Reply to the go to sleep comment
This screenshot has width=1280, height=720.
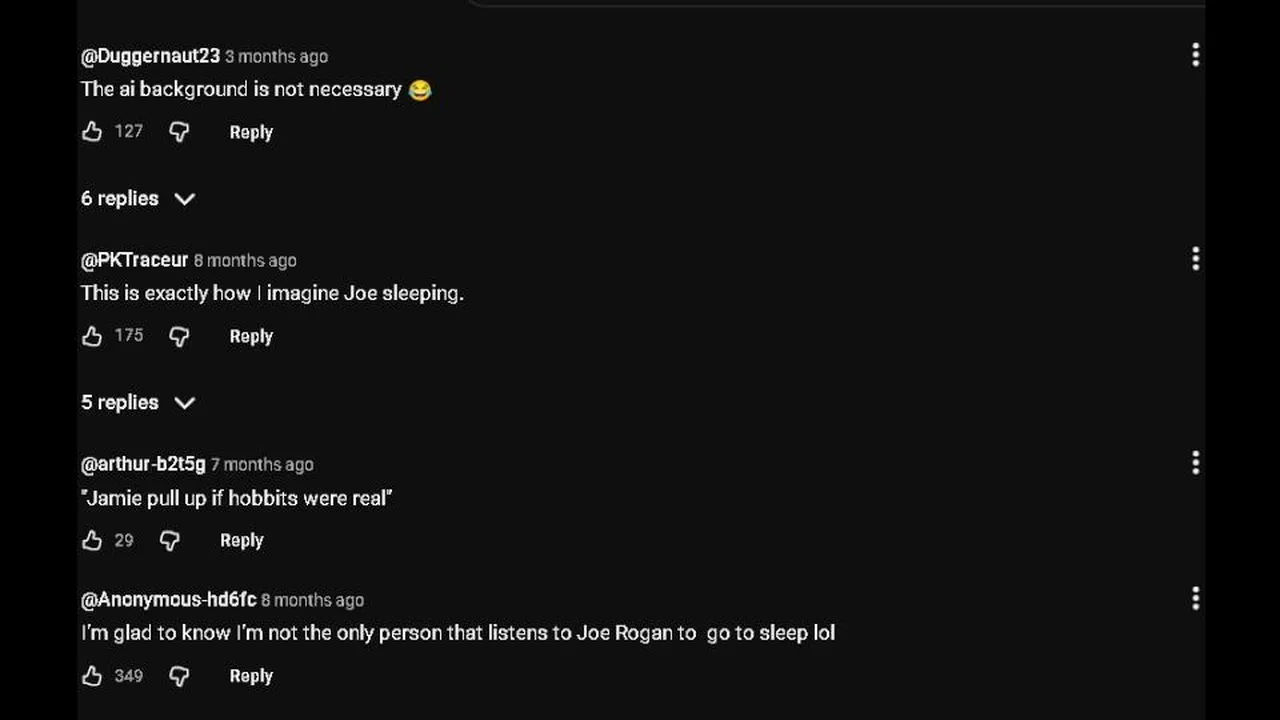[251, 676]
